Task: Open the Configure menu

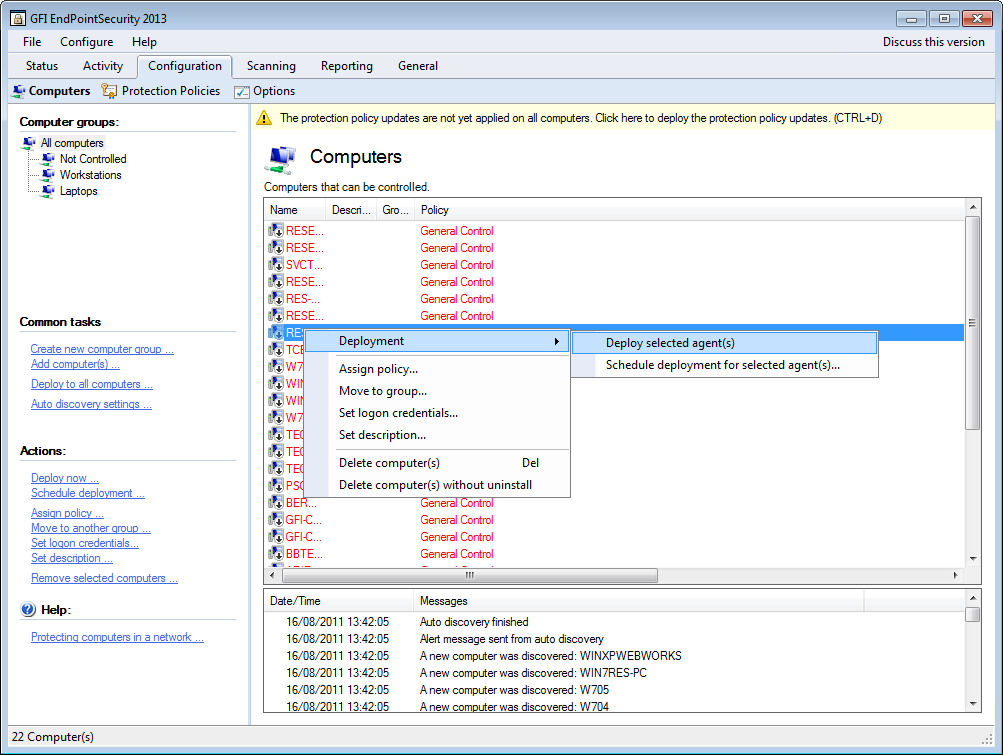Action: pyautogui.click(x=86, y=42)
